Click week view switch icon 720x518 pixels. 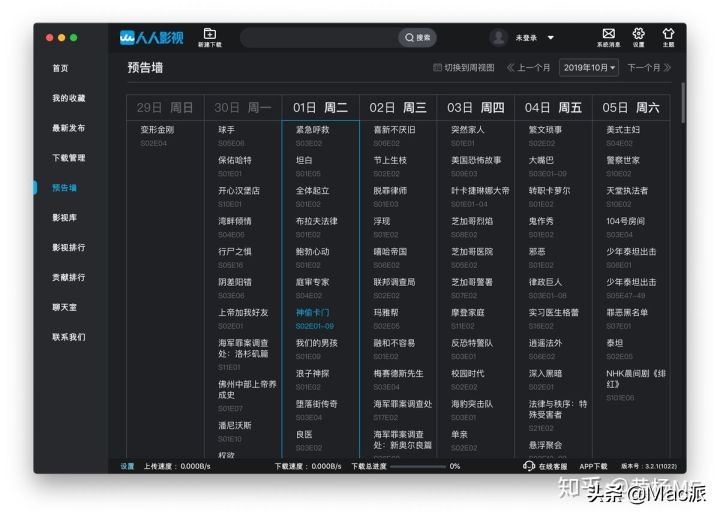(x=437, y=68)
